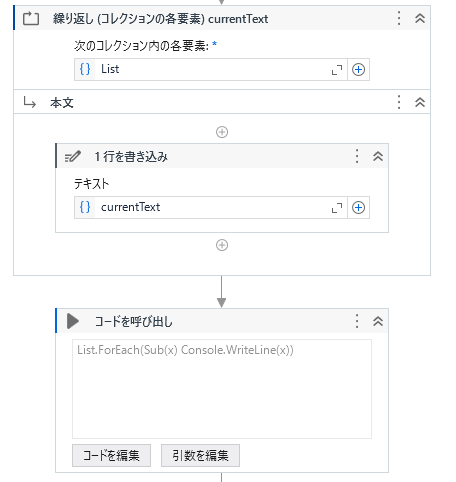Click the 本文 body arrow icon
Viewport: 456px width, 482px height.
(30, 102)
